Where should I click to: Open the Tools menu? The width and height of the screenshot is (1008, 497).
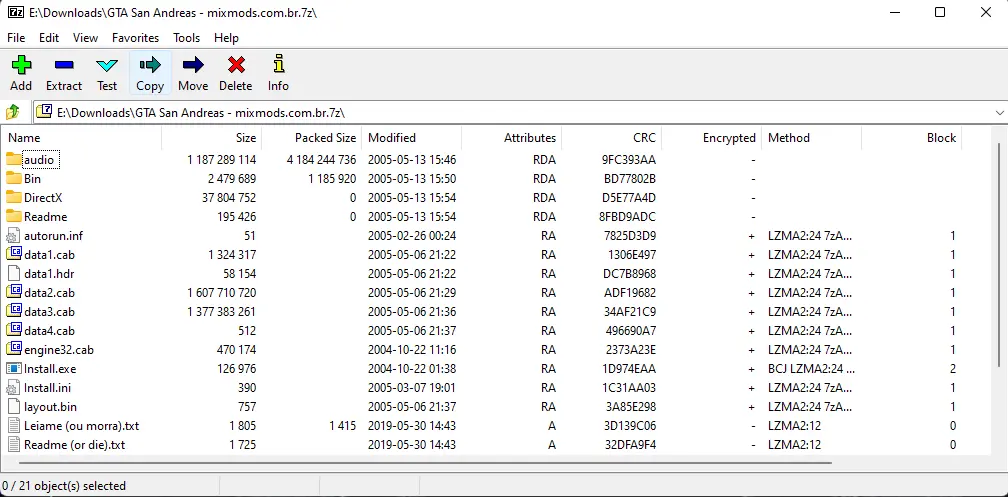(x=186, y=38)
